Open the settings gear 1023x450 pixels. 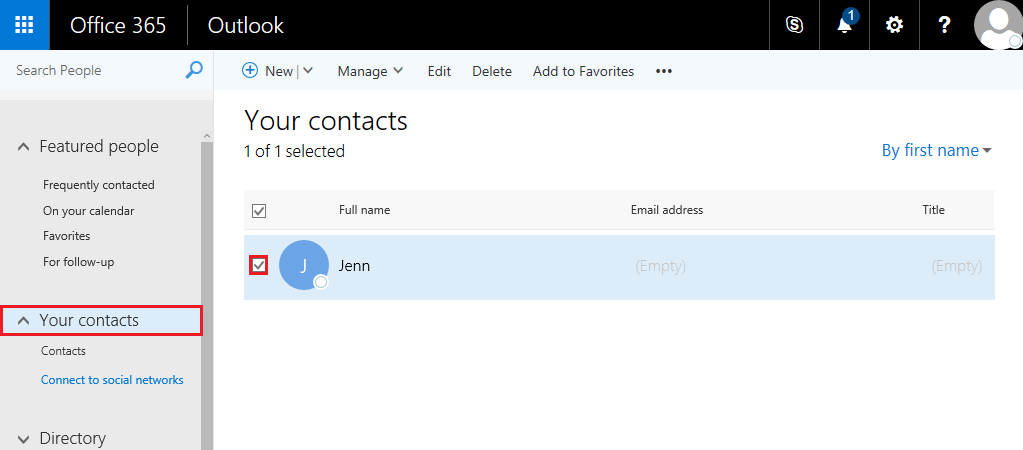(894, 25)
